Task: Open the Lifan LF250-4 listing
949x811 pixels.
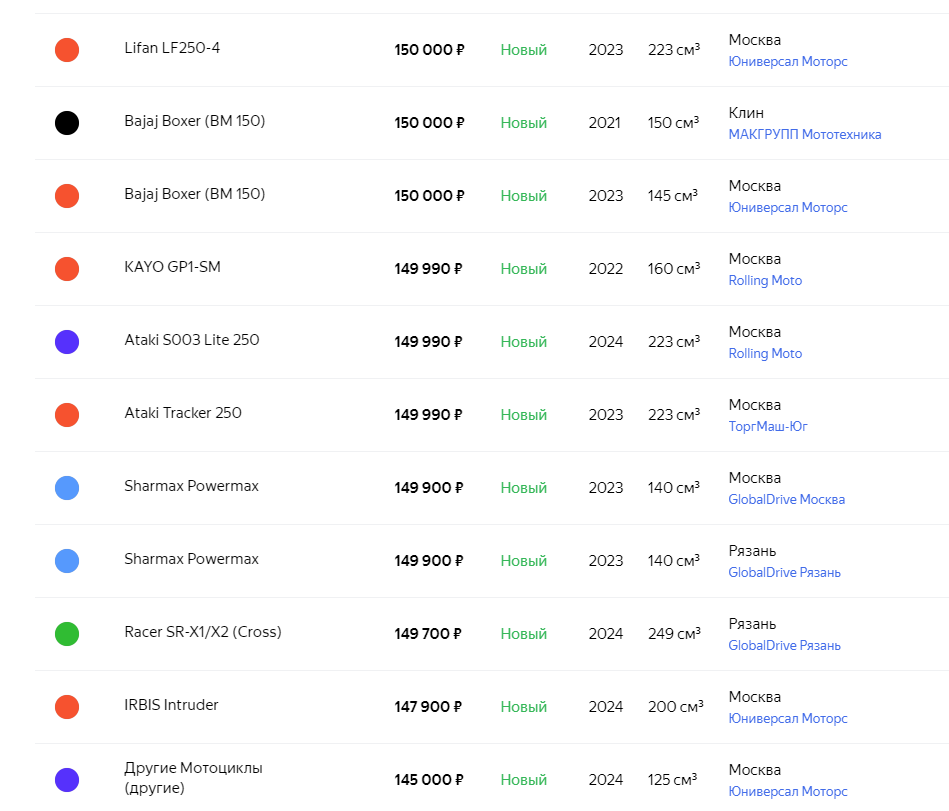Action: tap(172, 48)
